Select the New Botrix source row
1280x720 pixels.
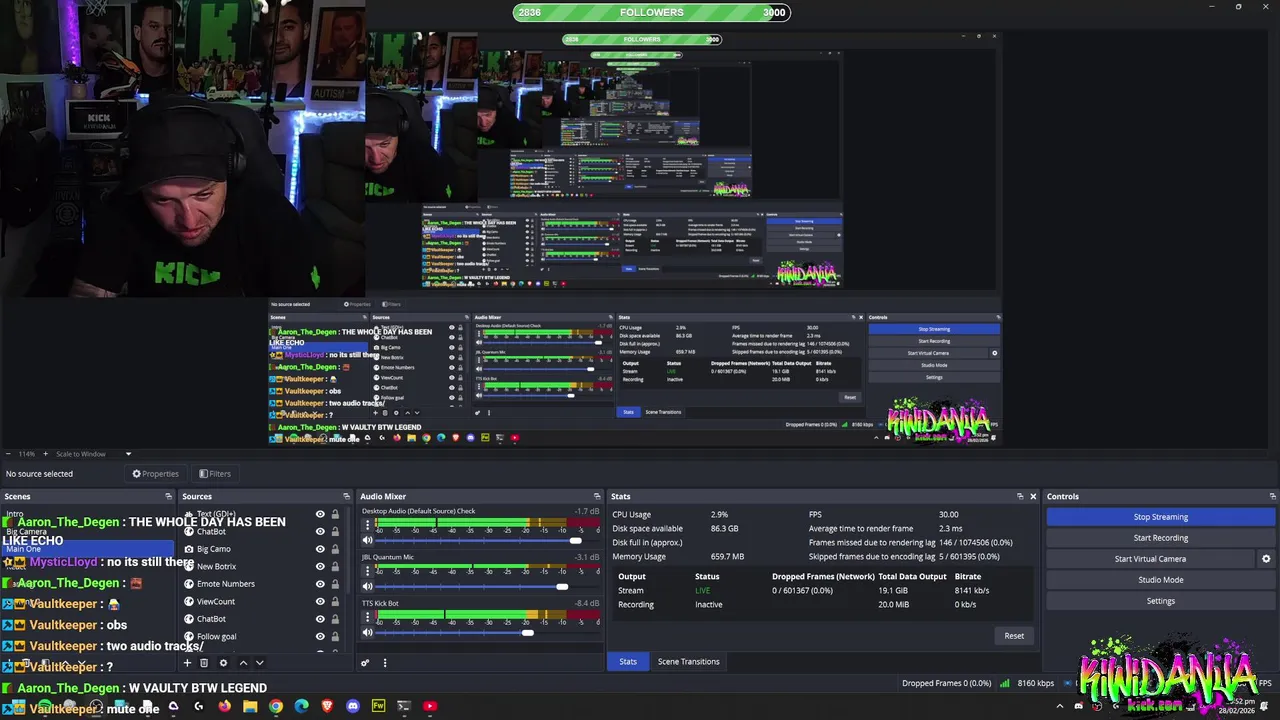tap(262, 566)
